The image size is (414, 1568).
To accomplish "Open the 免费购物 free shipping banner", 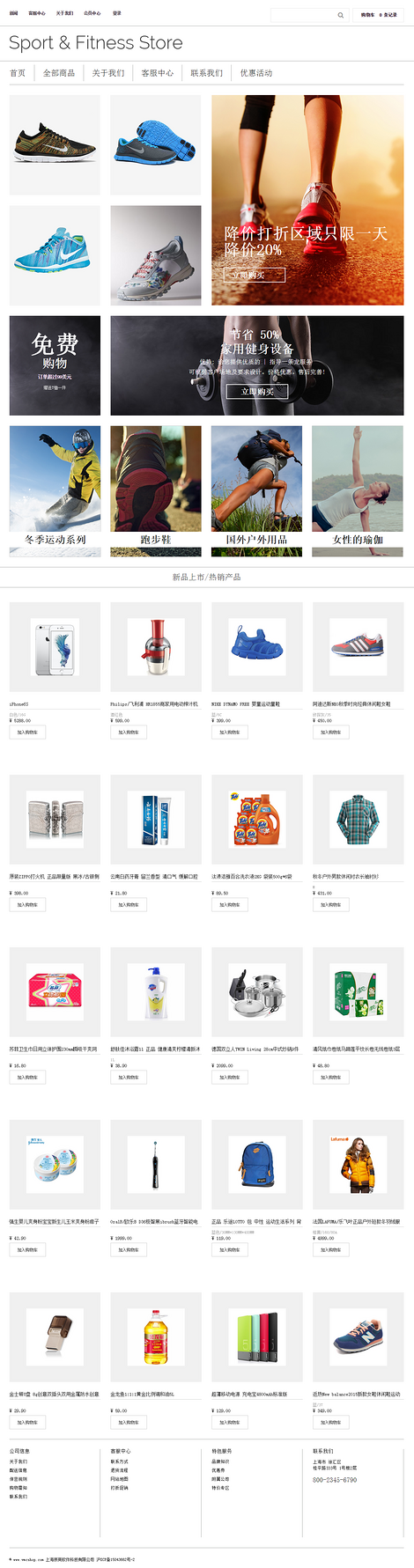I will coord(55,365).
